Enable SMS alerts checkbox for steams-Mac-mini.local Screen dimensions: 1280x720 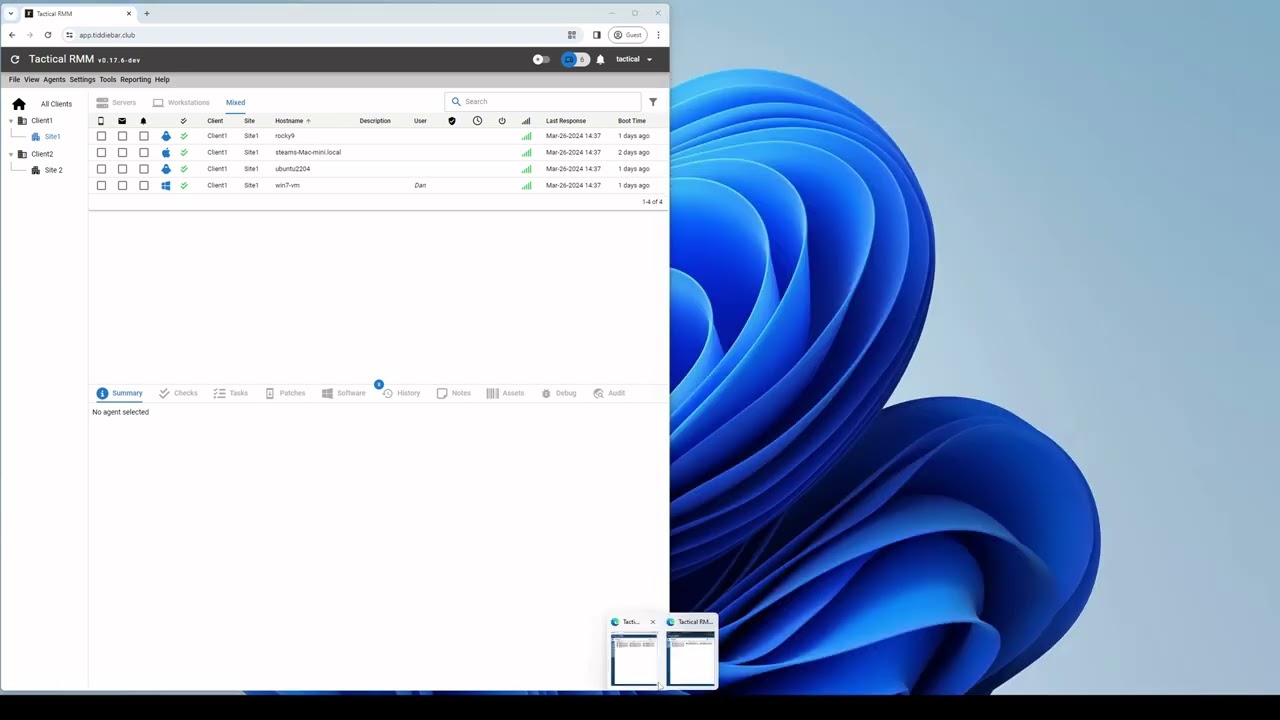pos(101,152)
